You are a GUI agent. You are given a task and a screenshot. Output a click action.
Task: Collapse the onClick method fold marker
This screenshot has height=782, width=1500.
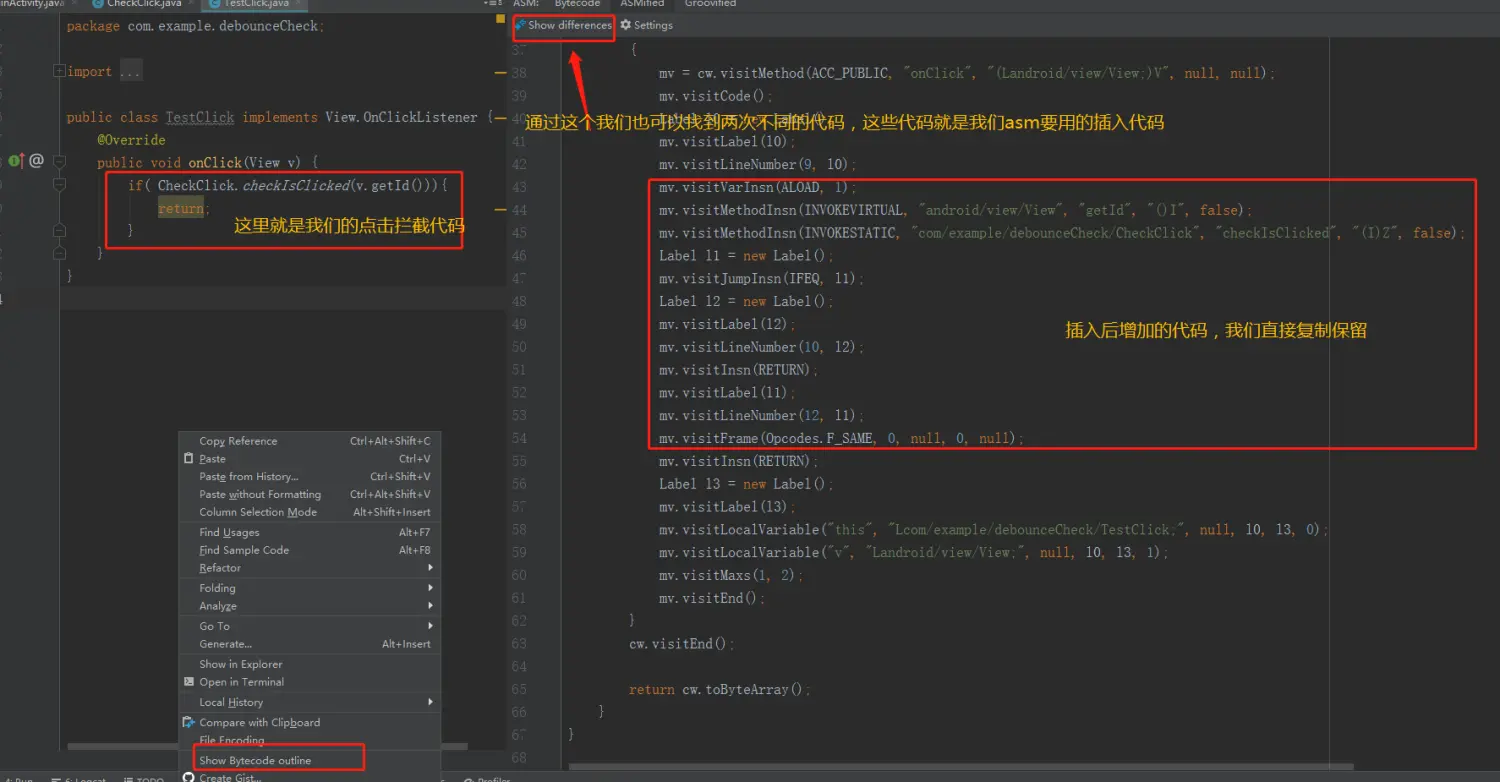click(59, 163)
